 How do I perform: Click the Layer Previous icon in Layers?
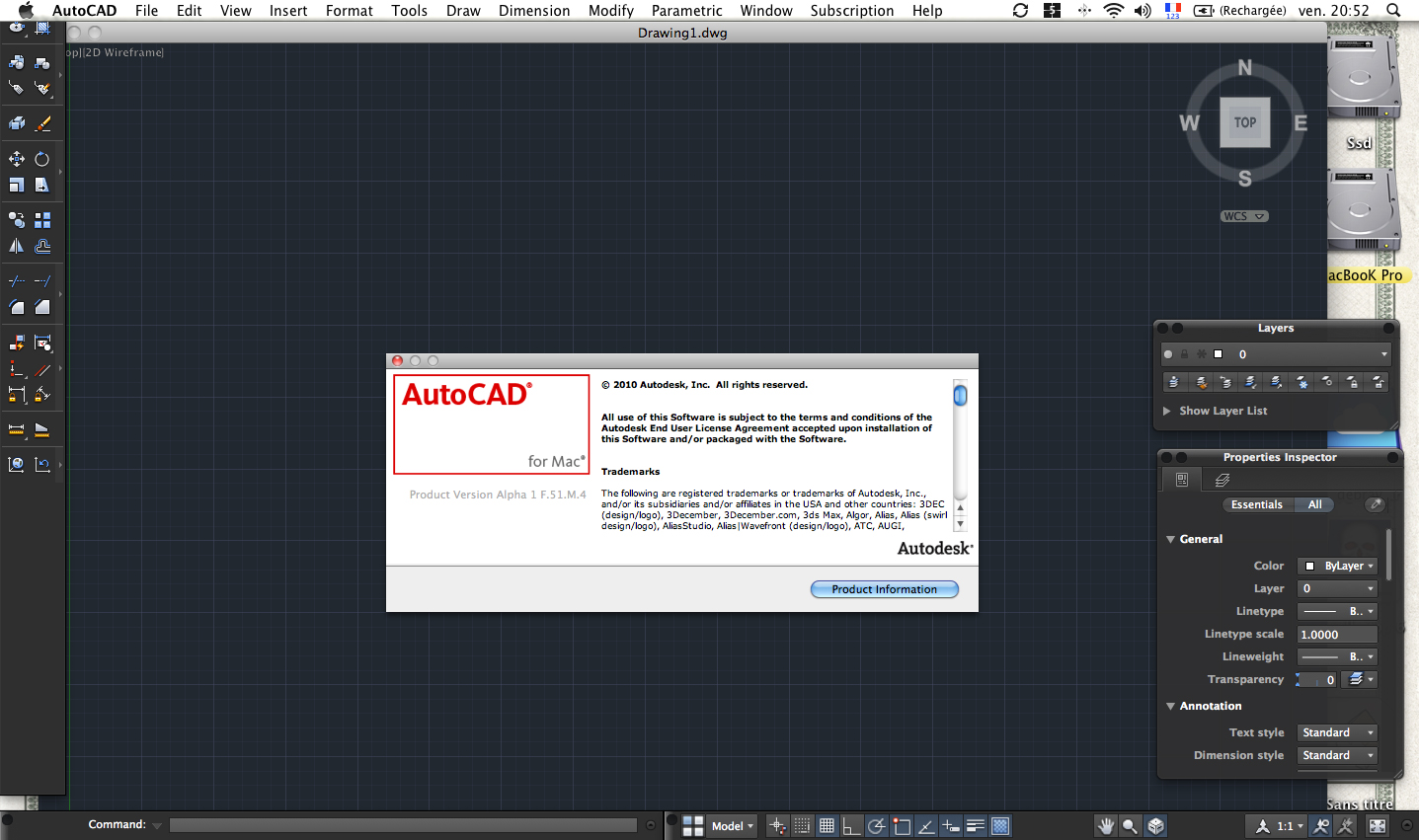point(1226,382)
